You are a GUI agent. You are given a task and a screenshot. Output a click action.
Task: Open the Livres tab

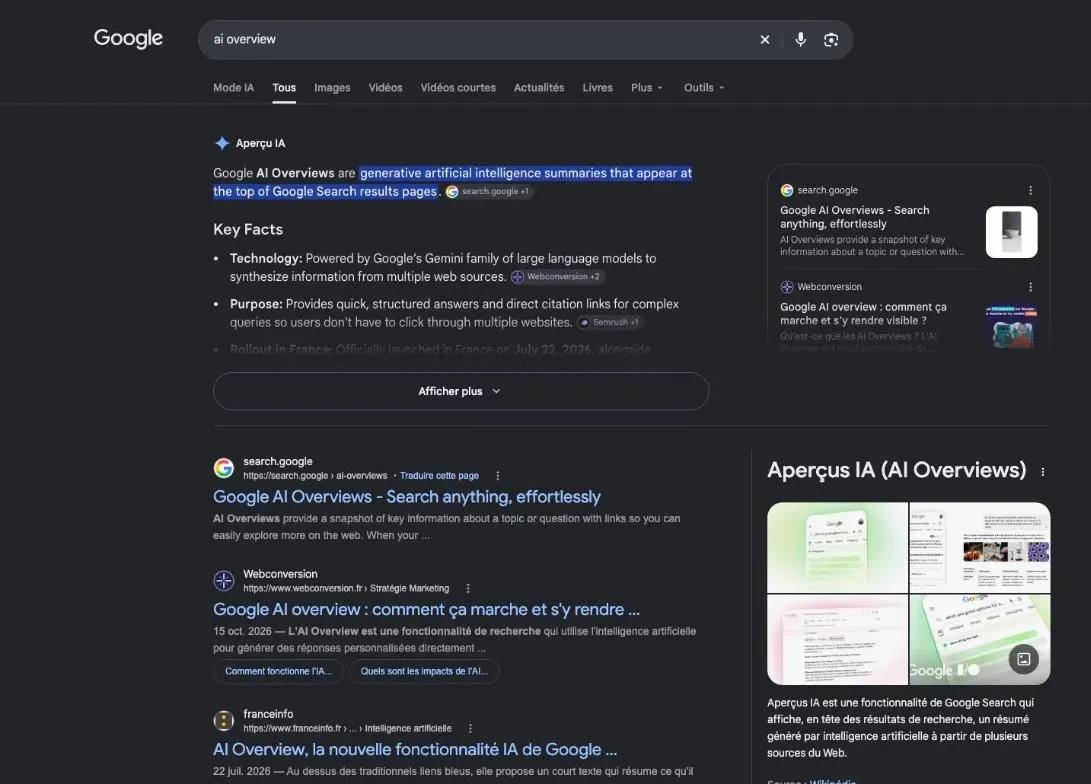click(x=598, y=88)
